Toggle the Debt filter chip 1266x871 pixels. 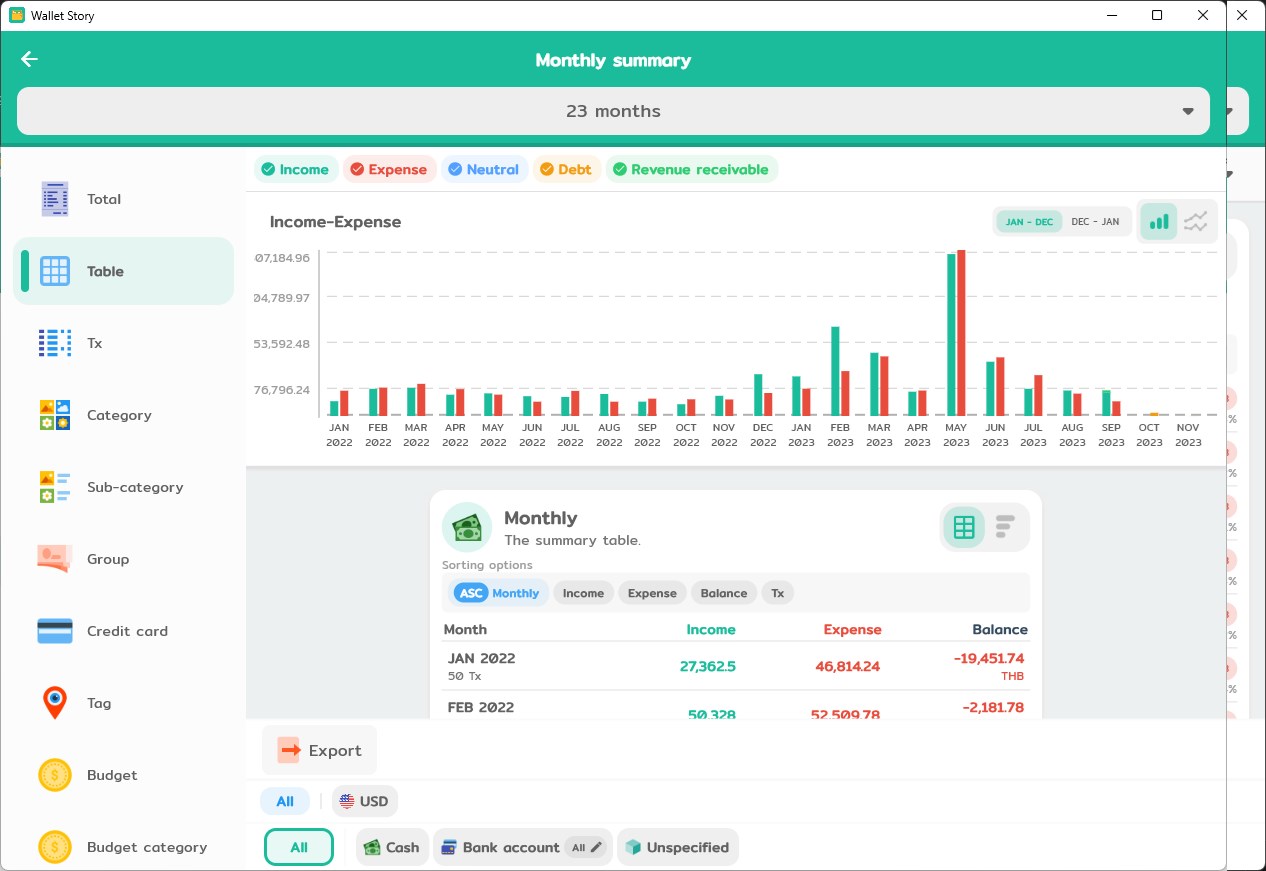(566, 169)
